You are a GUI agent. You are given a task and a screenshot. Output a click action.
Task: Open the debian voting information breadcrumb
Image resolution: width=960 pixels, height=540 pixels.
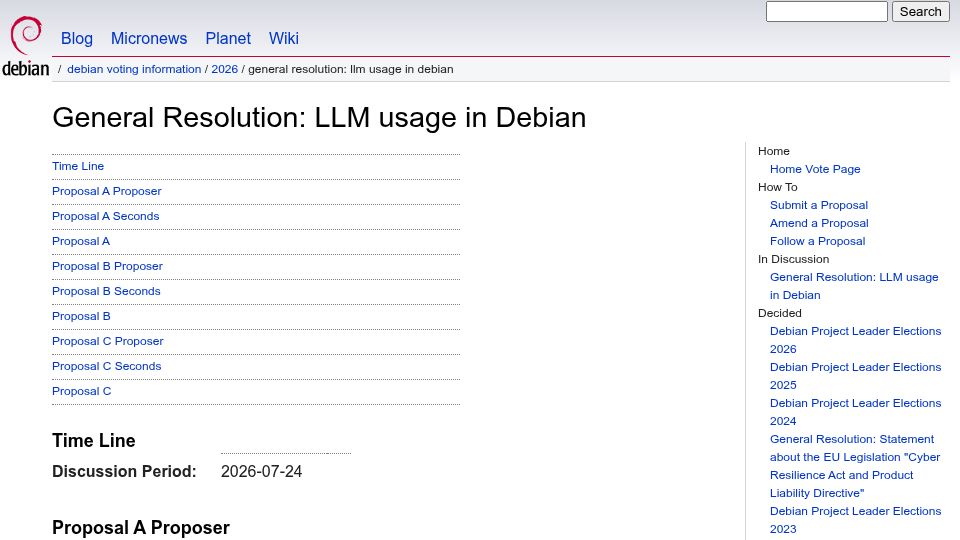pyautogui.click(x=134, y=69)
